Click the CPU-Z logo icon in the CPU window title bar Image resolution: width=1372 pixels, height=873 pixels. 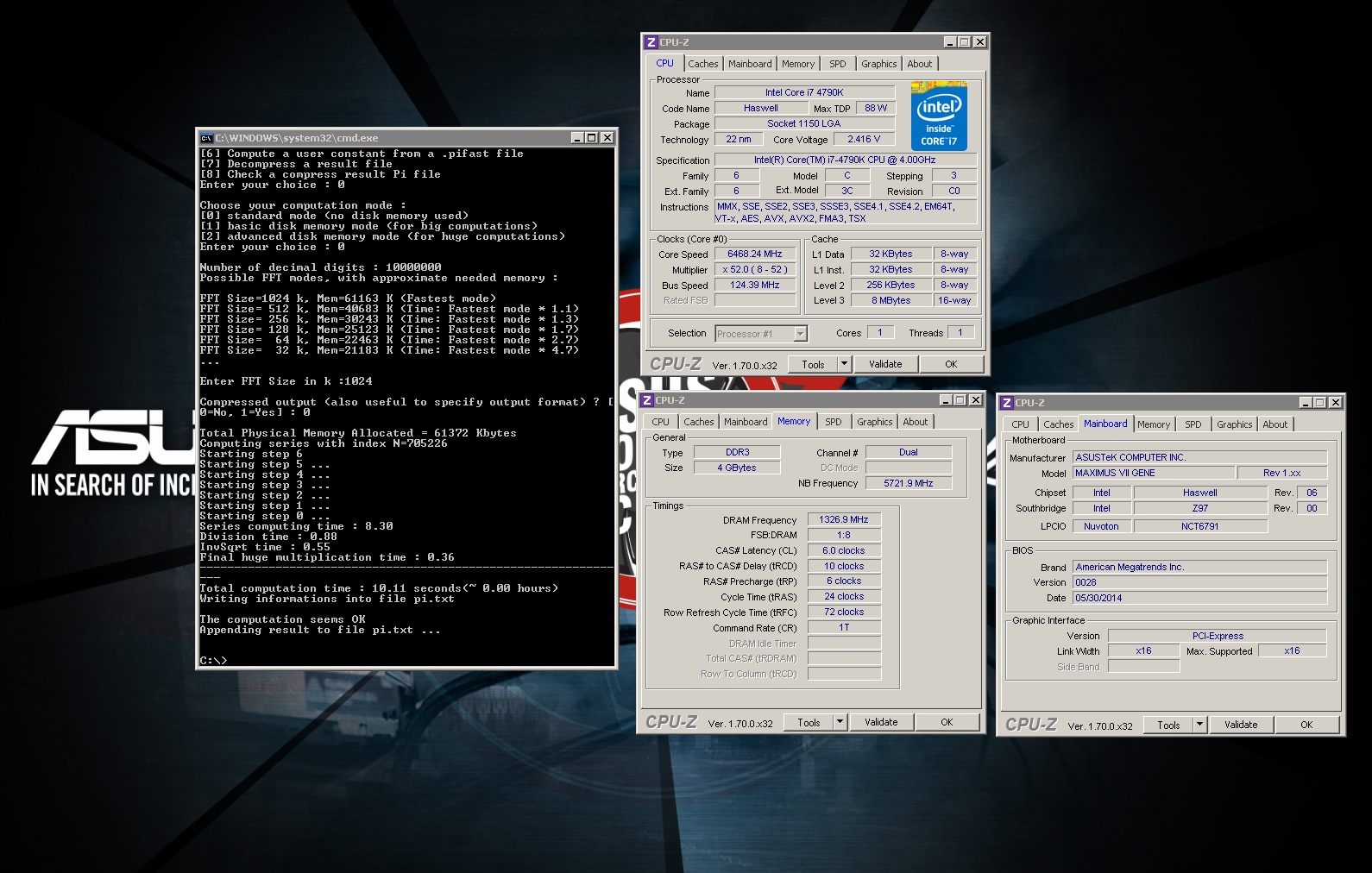point(651,42)
